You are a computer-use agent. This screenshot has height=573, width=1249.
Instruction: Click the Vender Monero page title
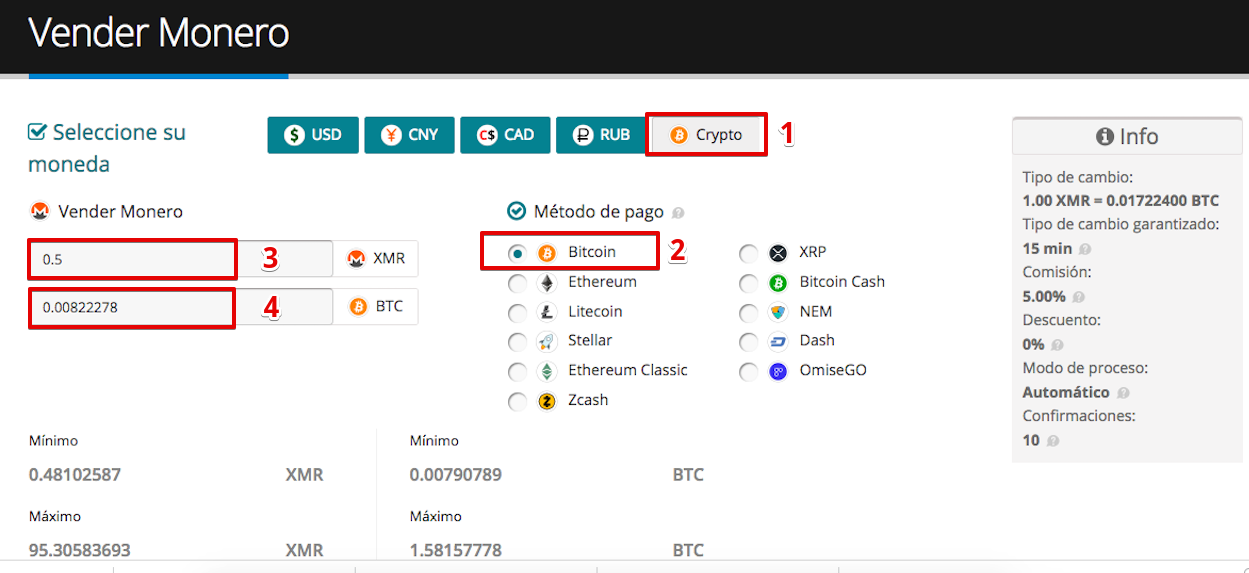(159, 33)
